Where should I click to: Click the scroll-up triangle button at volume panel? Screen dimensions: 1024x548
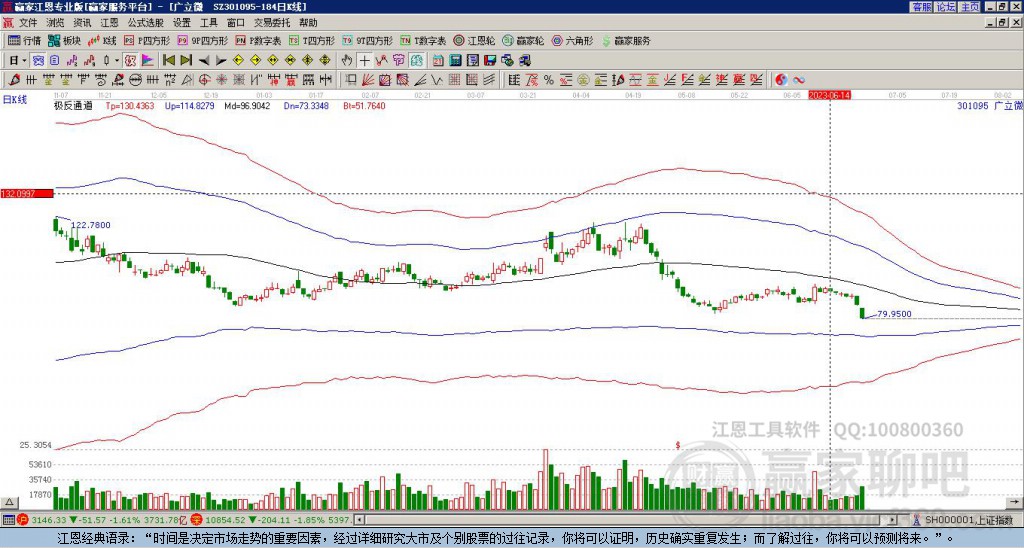[9, 502]
